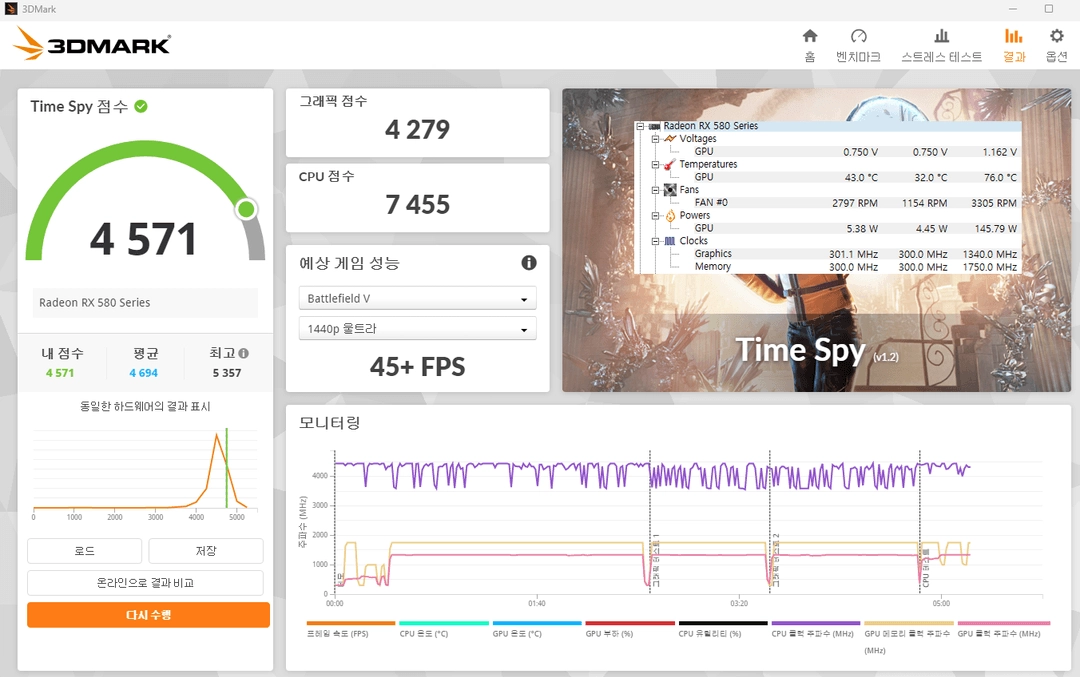Switch to the 스트레스 테스트 tab label
This screenshot has height=677, width=1080.
click(942, 56)
